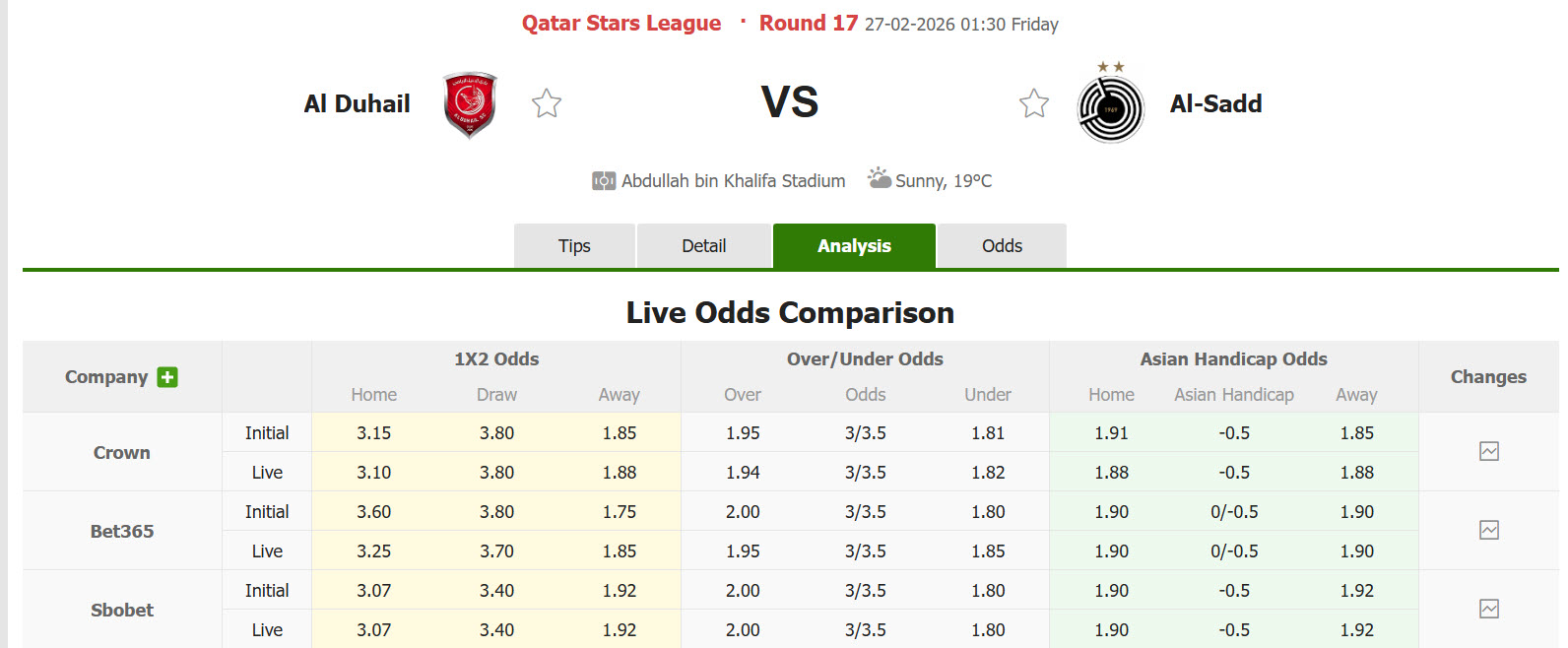Switch to the Tips tab
Screen dimensions: 1568x648
[x=574, y=245]
